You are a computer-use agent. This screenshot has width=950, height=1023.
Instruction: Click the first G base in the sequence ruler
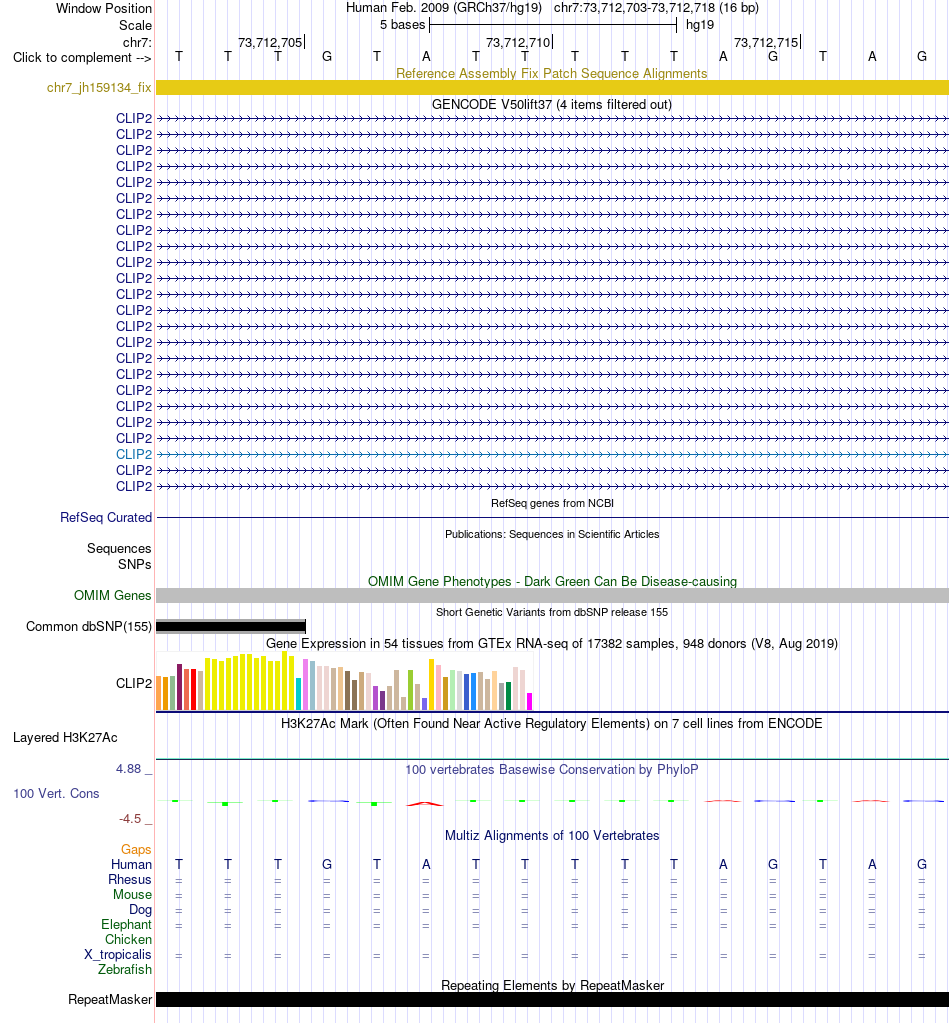coord(327,56)
